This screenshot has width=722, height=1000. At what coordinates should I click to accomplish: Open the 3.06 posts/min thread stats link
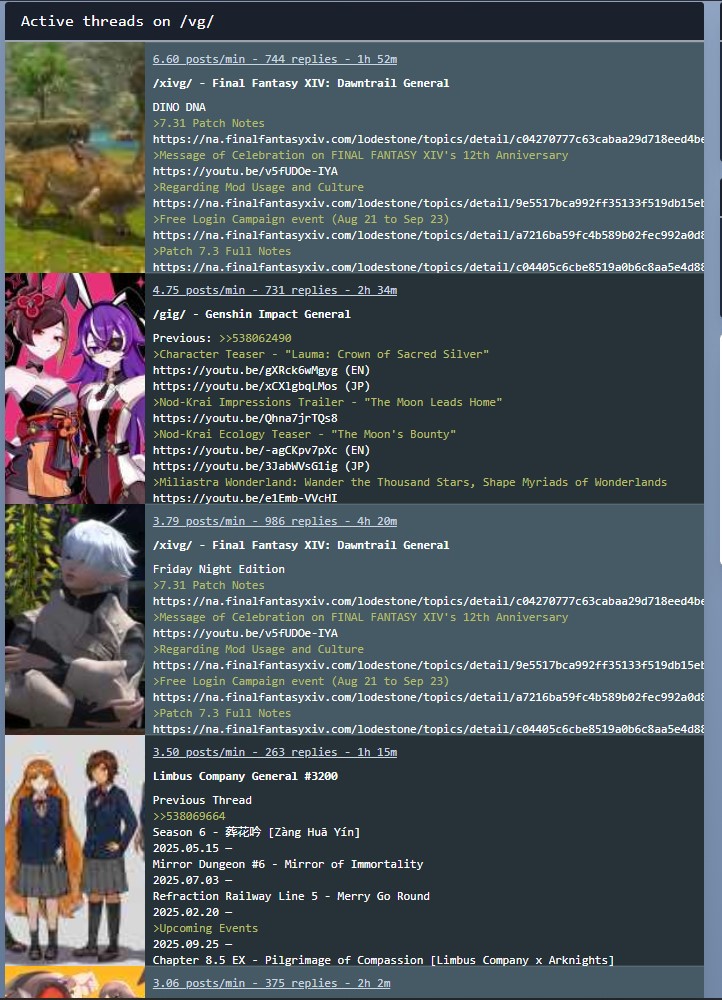(272, 983)
